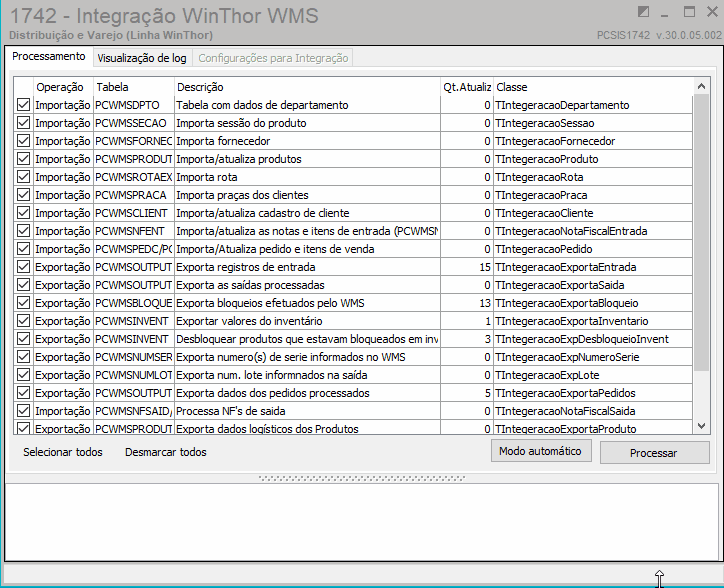Toggle checkbox for PCWMSPRACA row
724x588 pixels.
pyautogui.click(x=24, y=195)
